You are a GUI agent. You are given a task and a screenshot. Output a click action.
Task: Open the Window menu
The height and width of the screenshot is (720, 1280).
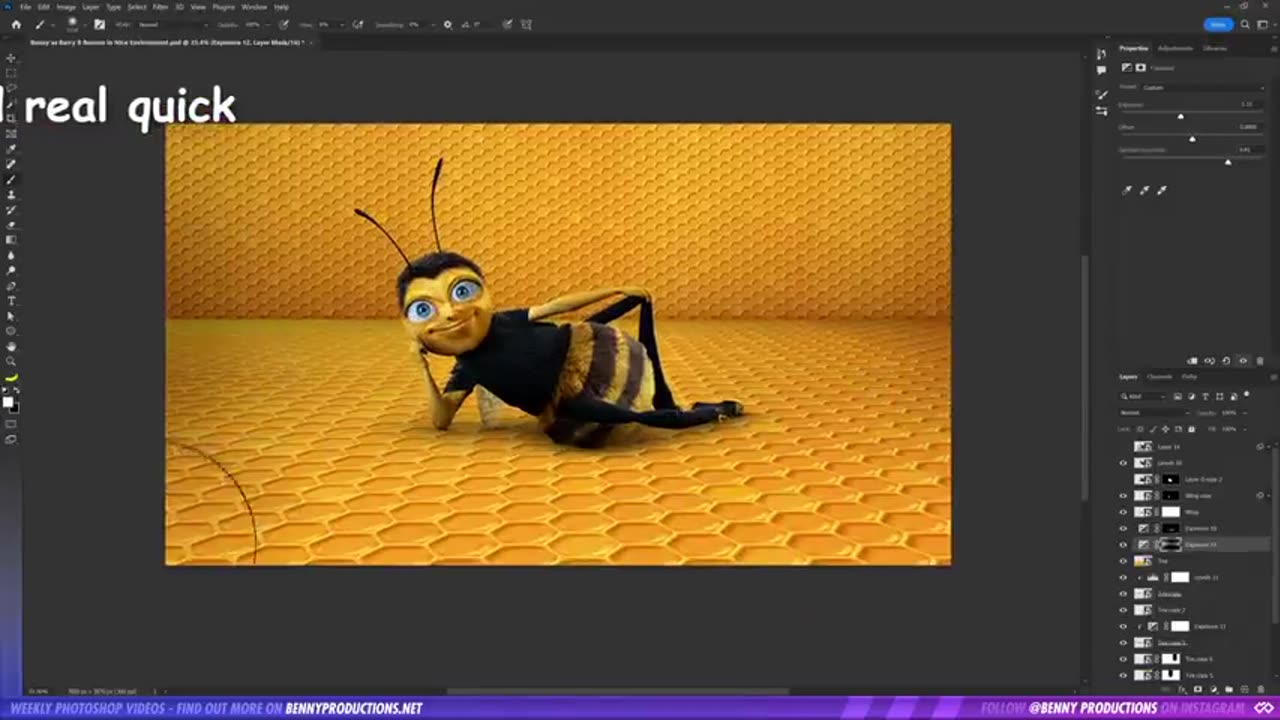(x=254, y=7)
